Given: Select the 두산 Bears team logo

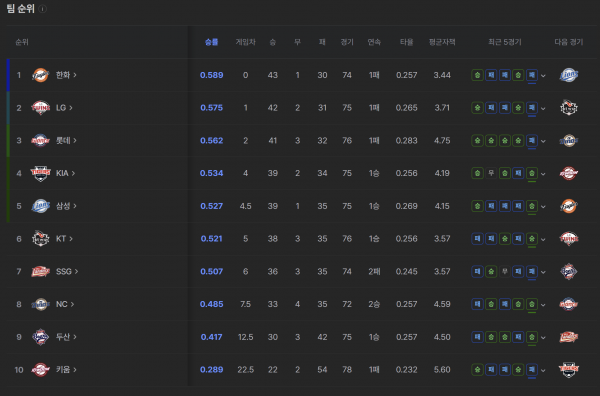Looking at the screenshot, I should 41,337.
